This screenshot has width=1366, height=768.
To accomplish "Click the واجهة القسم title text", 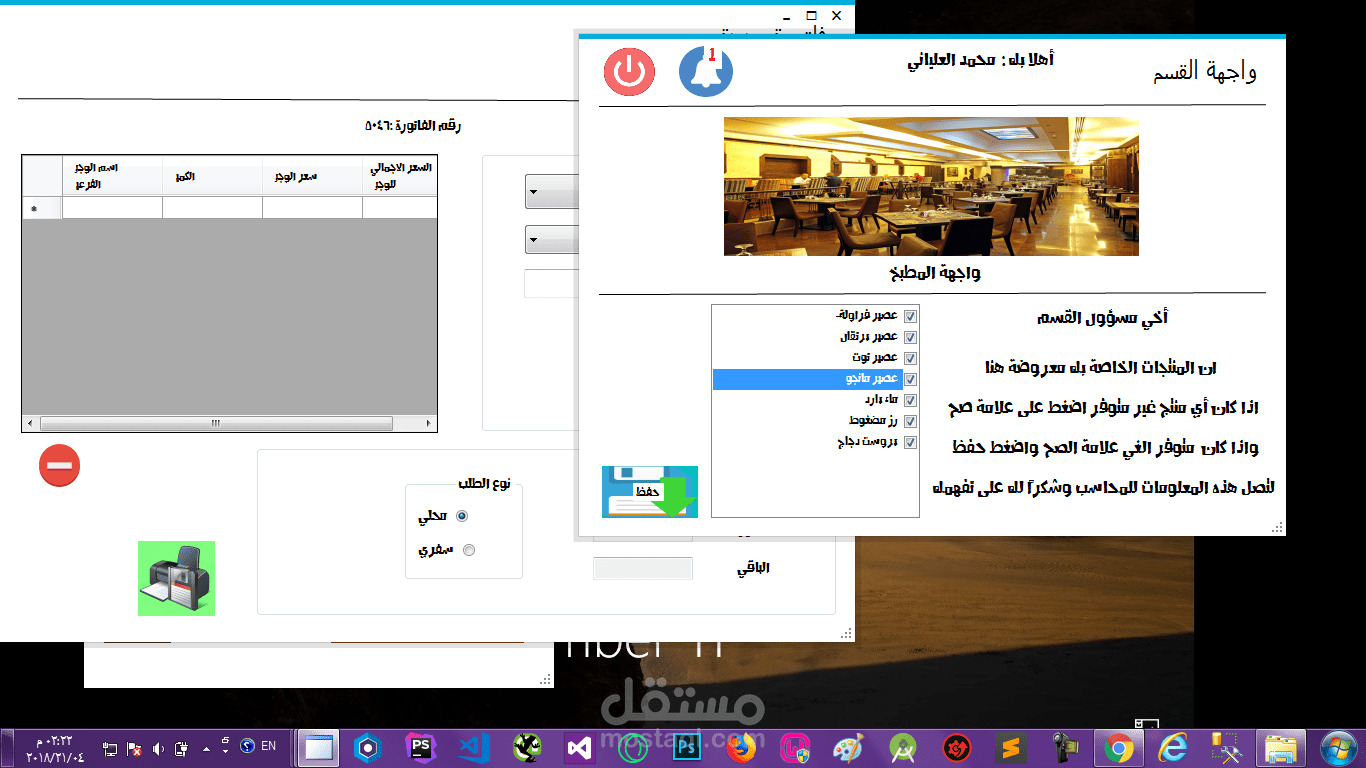I will (x=1205, y=72).
